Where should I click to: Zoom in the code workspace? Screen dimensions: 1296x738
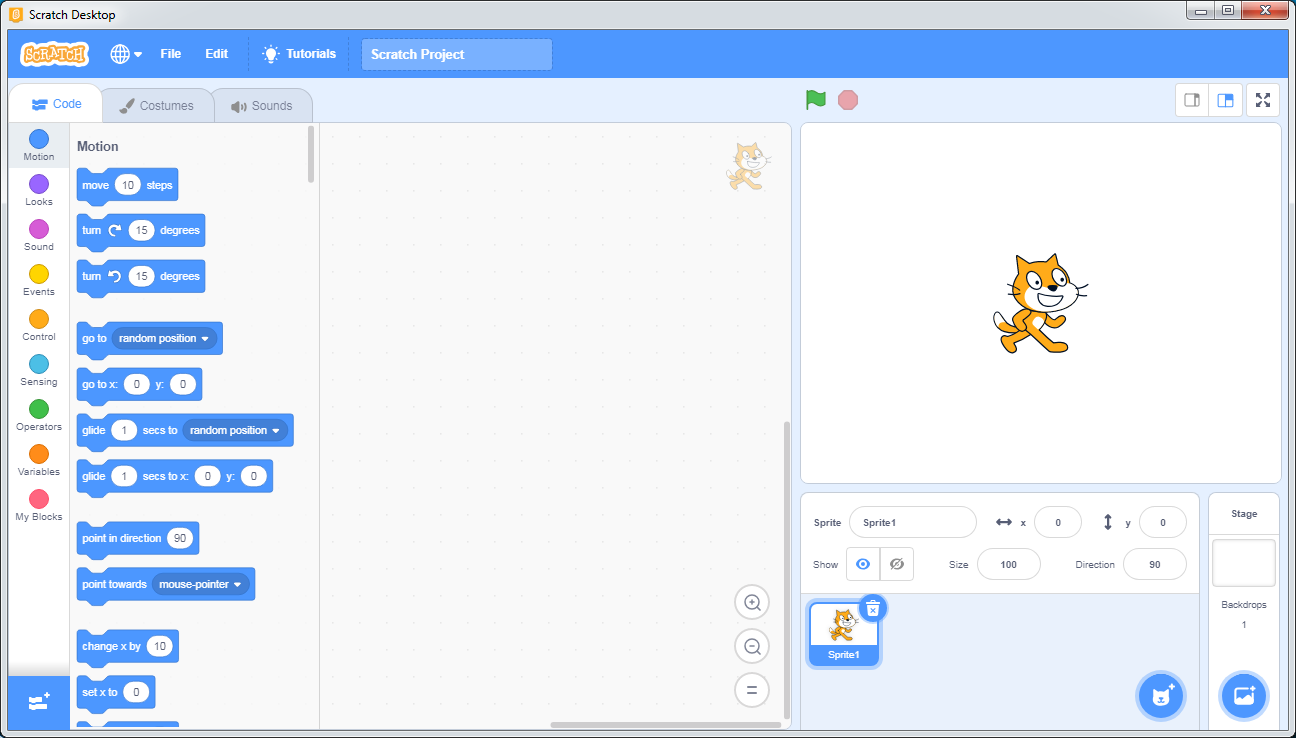point(752,603)
